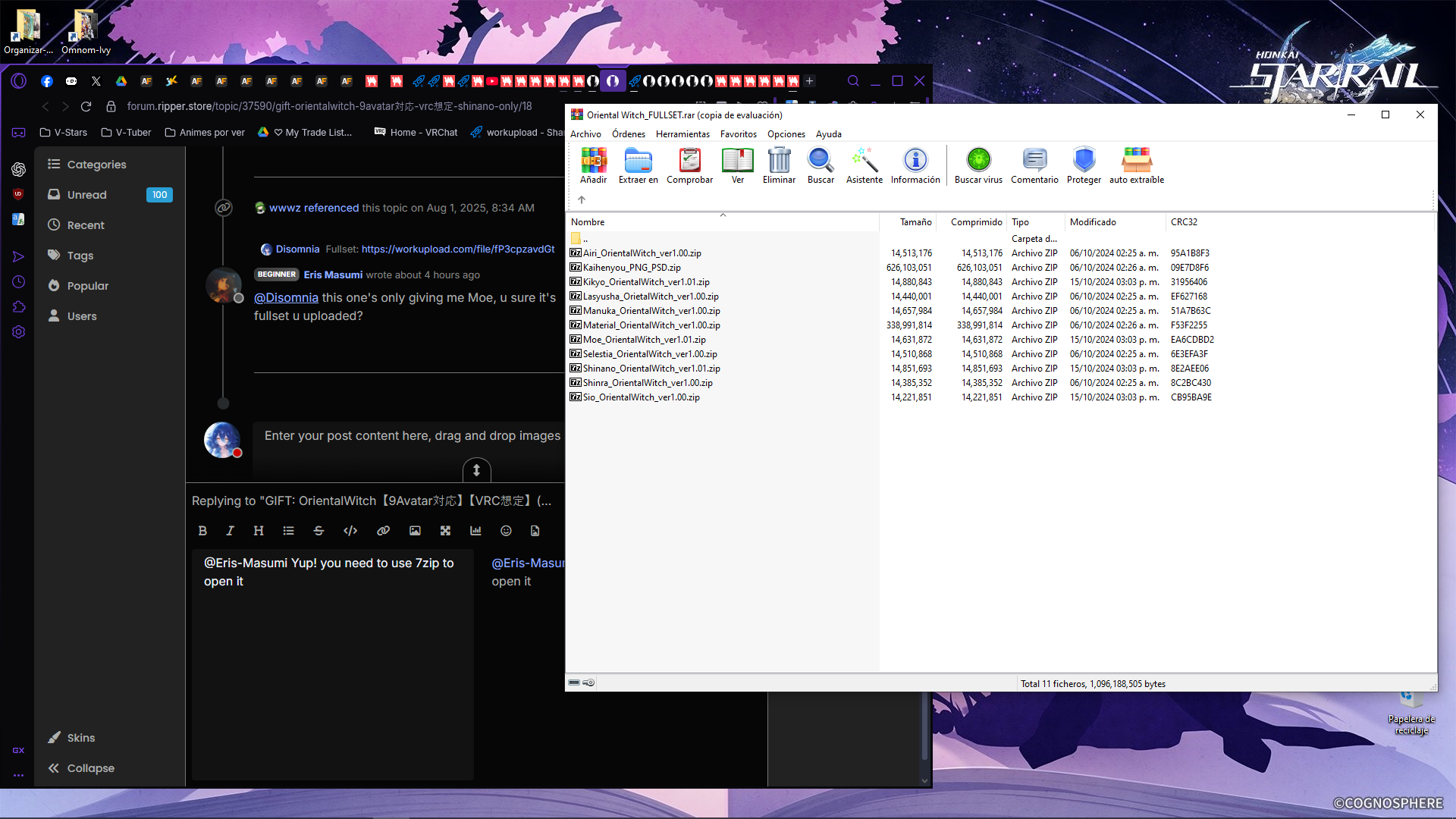
Task: Sort file list by Modificado column
Action: pyautogui.click(x=1116, y=222)
